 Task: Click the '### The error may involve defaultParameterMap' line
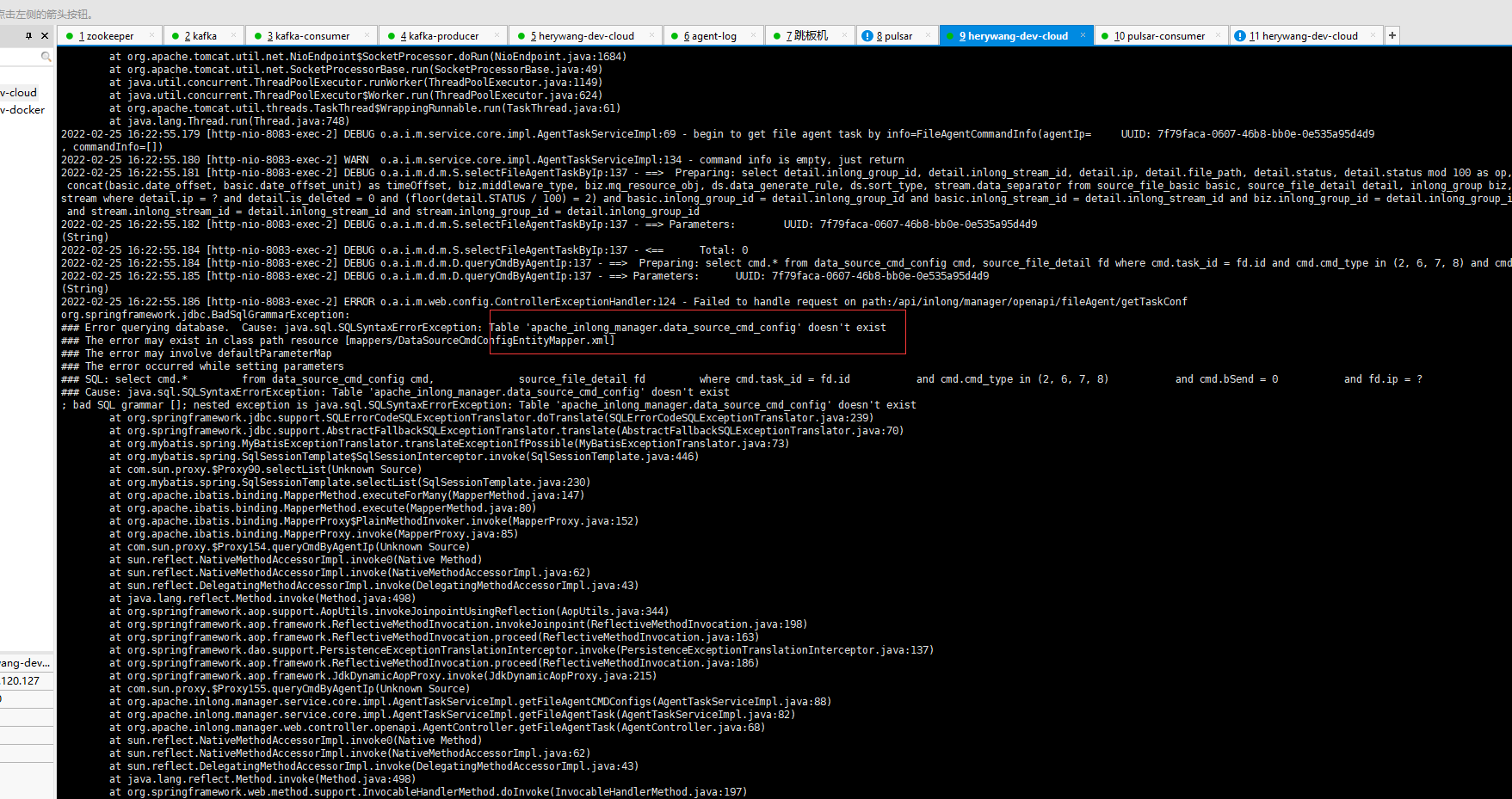pyautogui.click(x=196, y=353)
